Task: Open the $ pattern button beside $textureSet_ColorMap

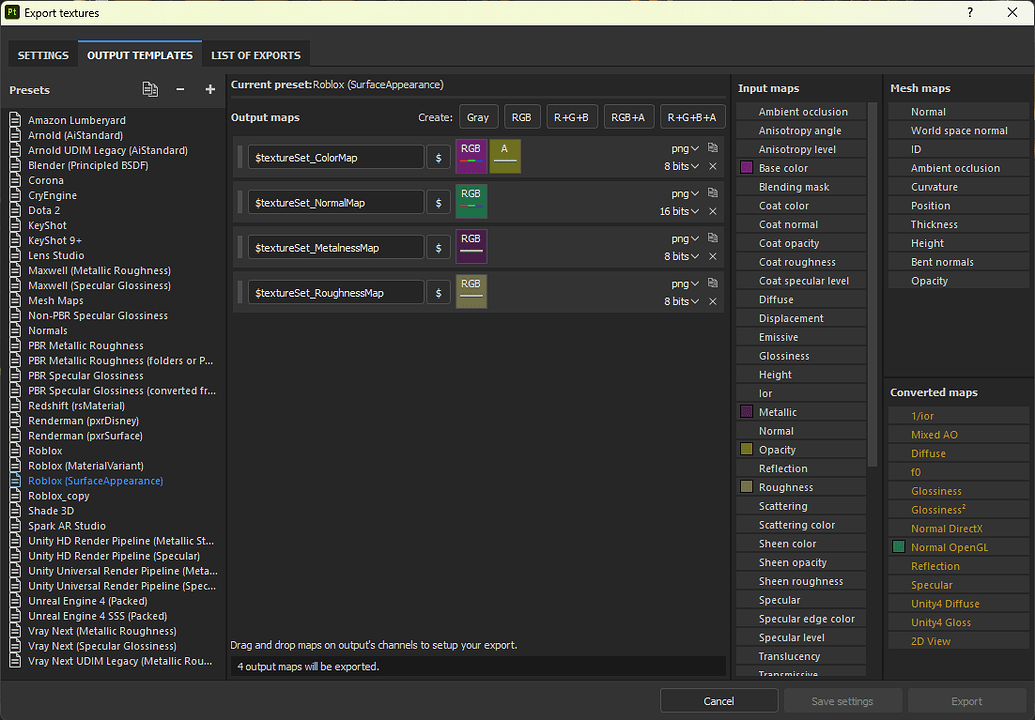Action: pyautogui.click(x=438, y=157)
